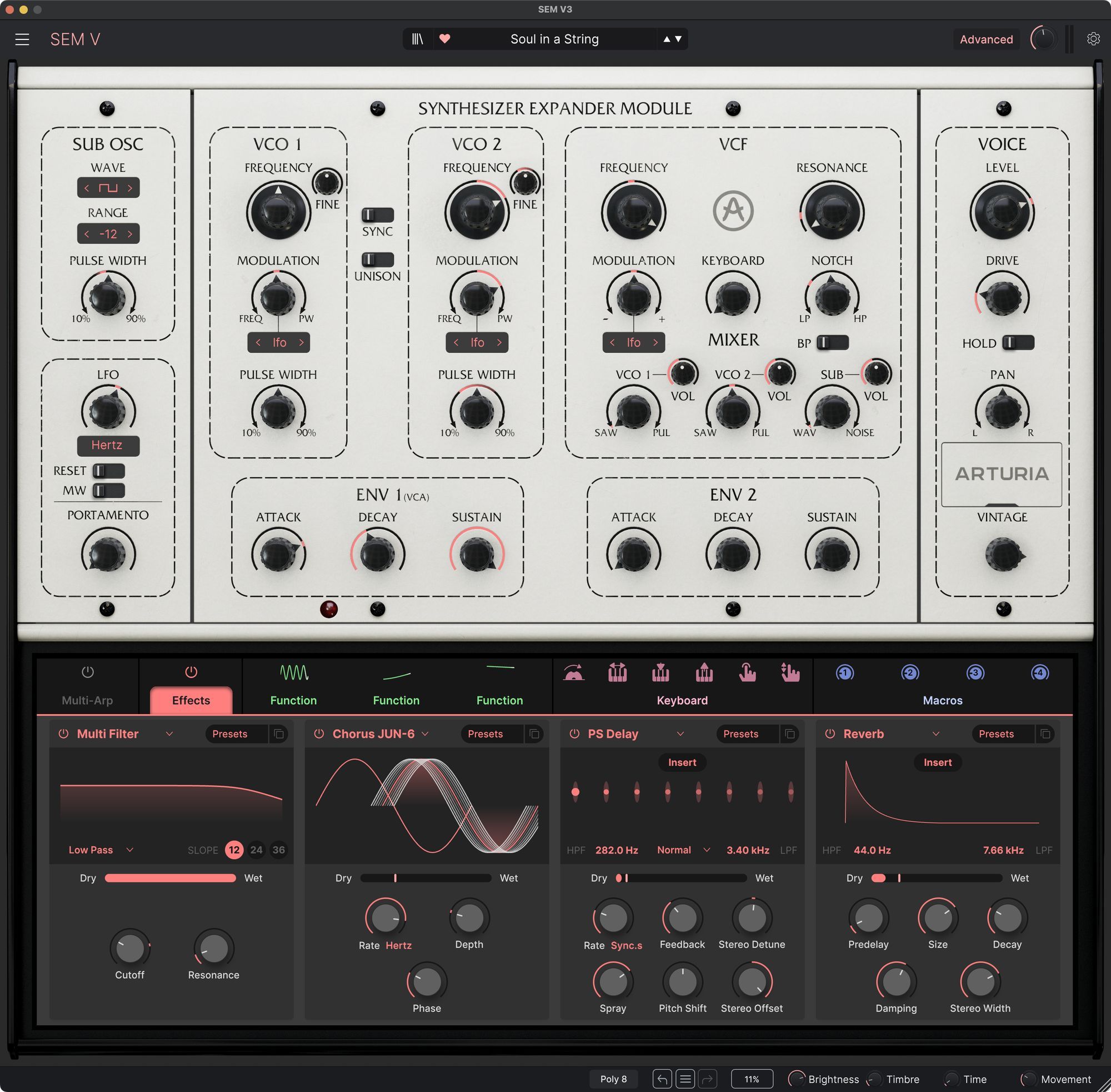The image size is (1111, 1092).
Task: Switch to the Multi-Arp tab
Action: point(87,700)
